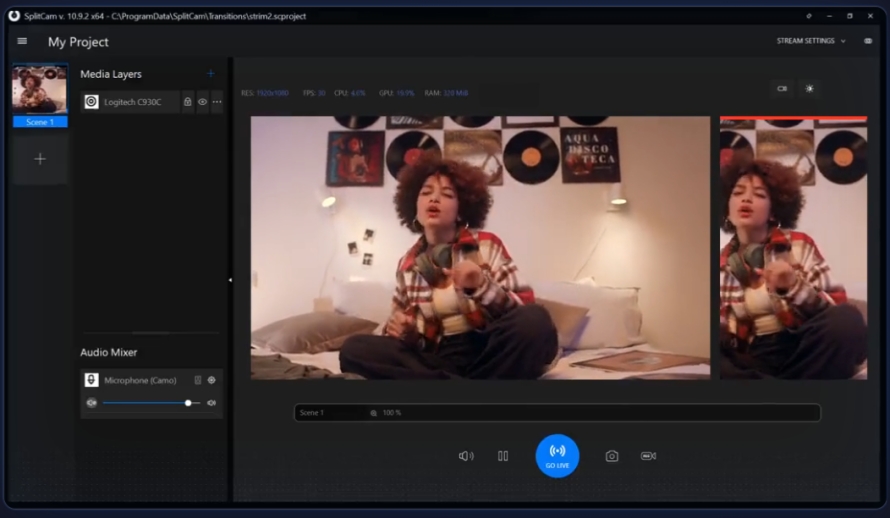Open the hamburger main menu

click(22, 41)
